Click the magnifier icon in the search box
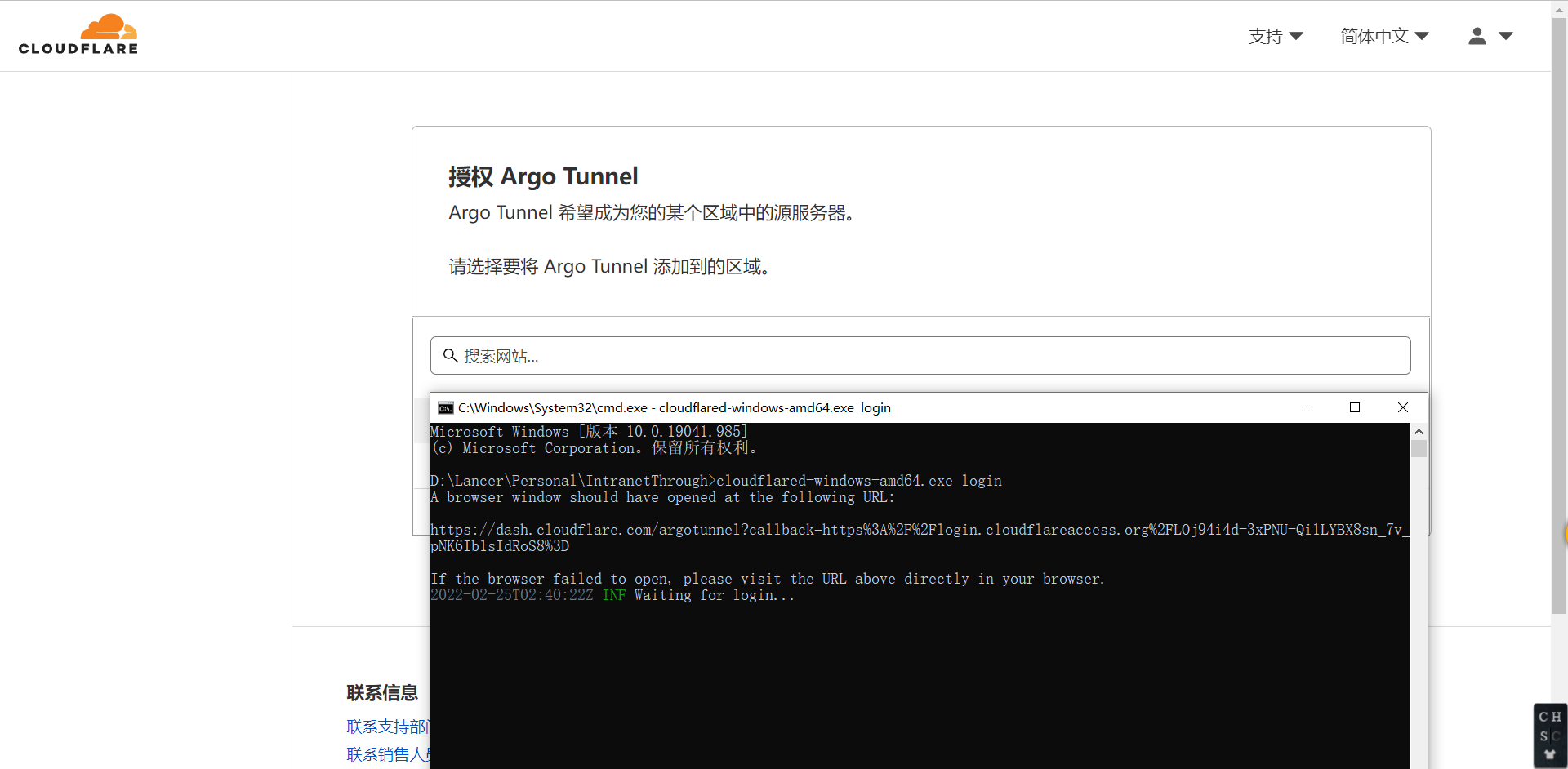The image size is (1568, 769). click(x=450, y=356)
